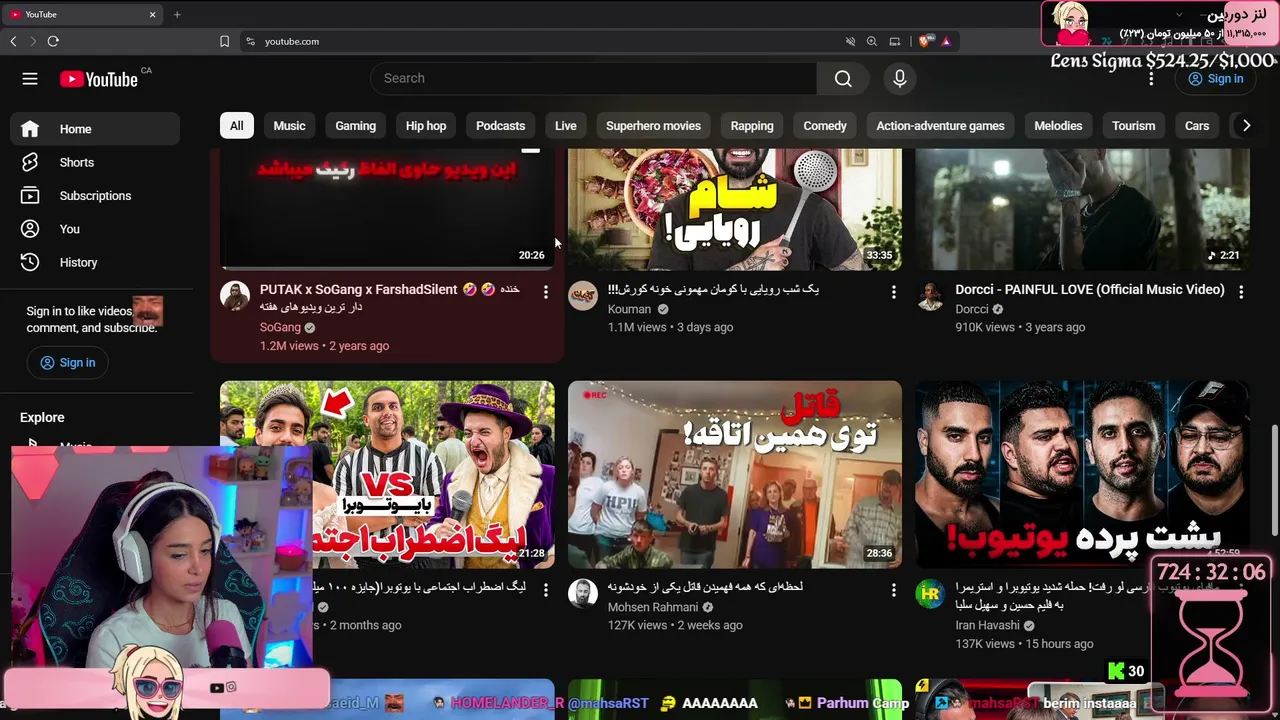Open History in the sidebar
The image size is (1280, 720).
click(95, 262)
